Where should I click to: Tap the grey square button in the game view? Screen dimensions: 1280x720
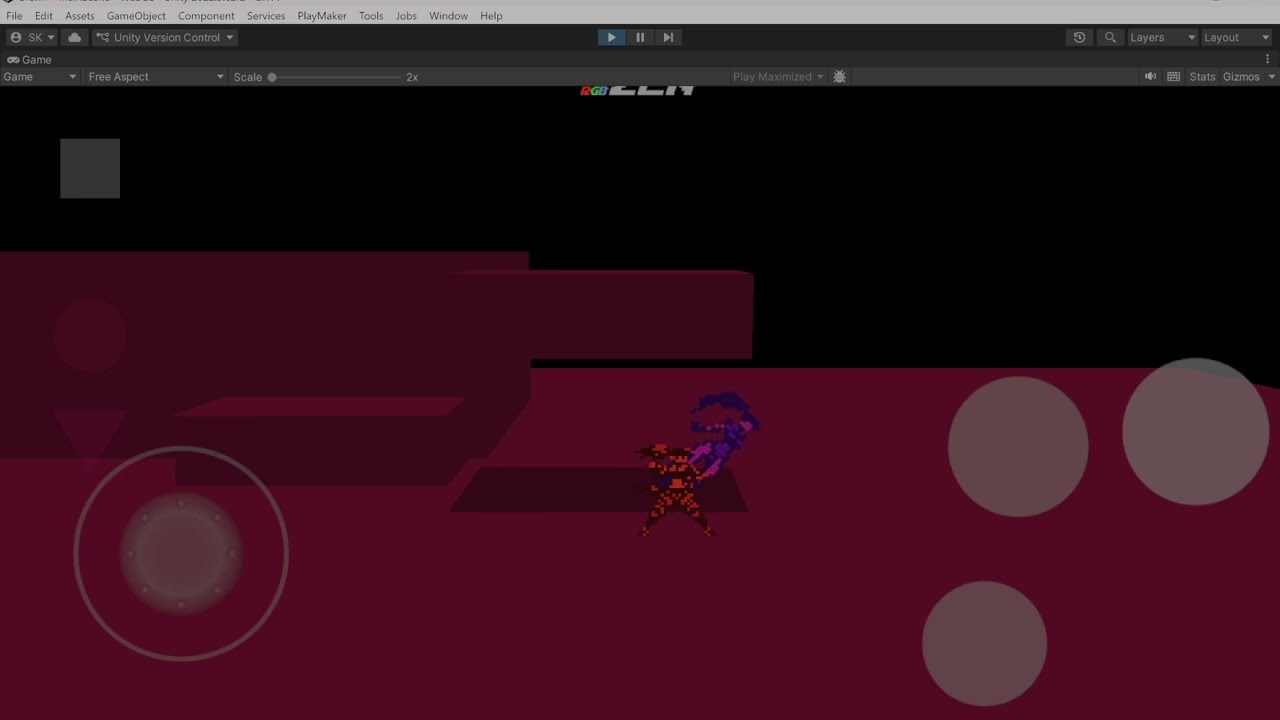90,168
